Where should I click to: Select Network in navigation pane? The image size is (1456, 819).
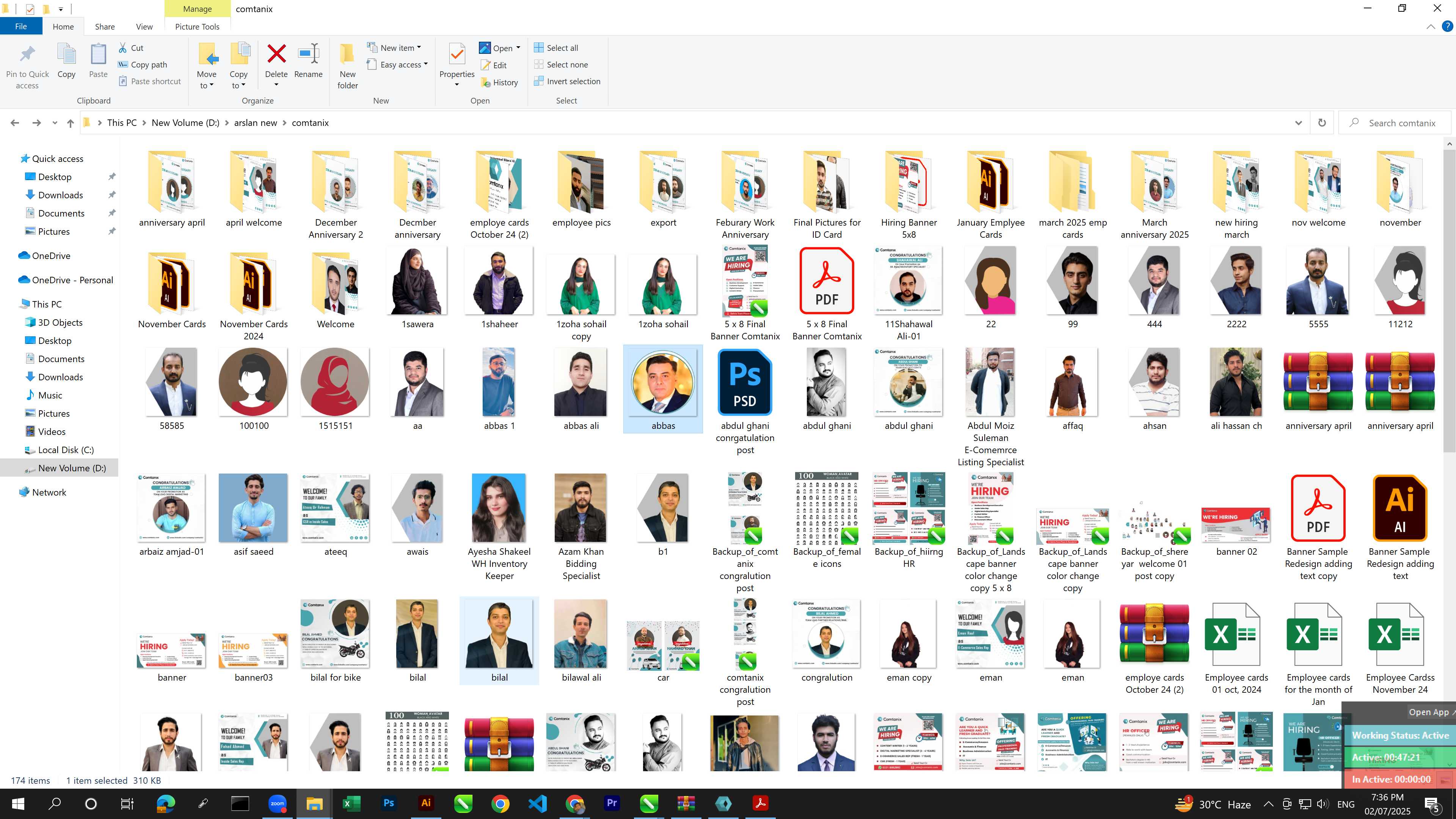pos(49,492)
